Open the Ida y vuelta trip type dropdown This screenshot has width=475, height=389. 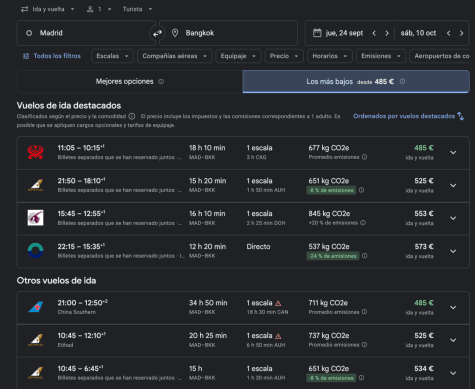(48, 9)
